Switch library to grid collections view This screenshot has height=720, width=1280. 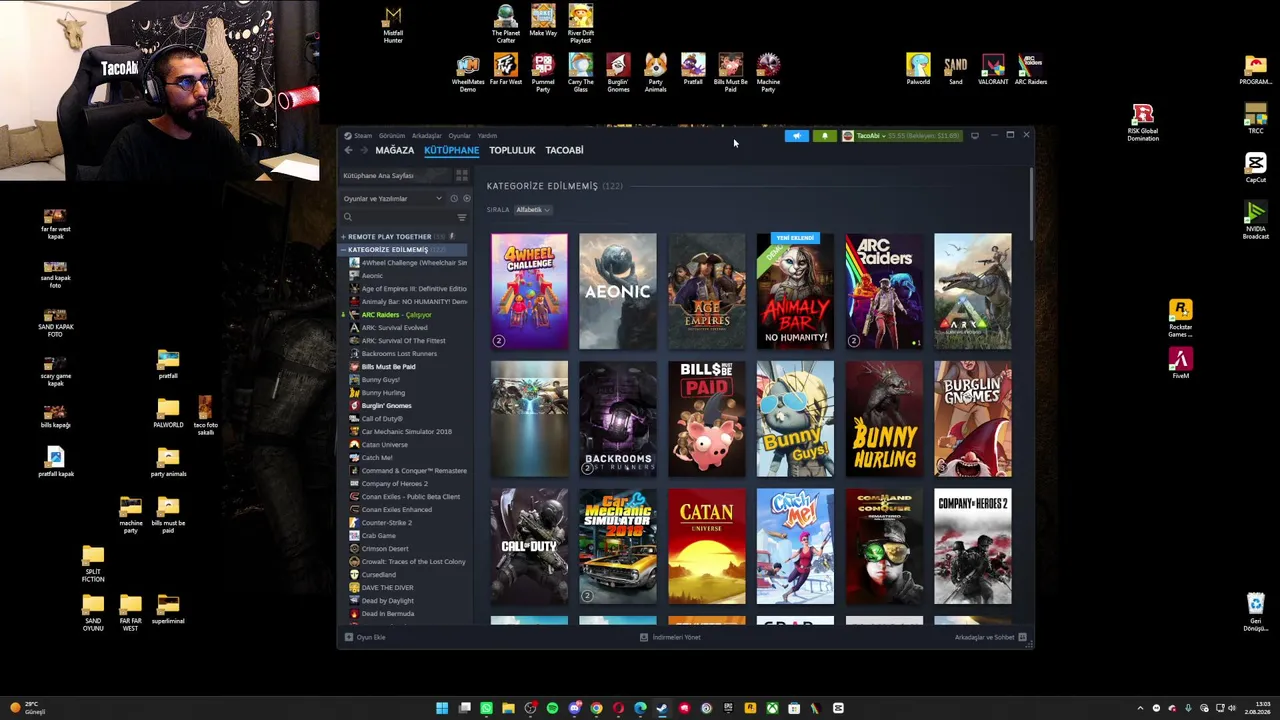tap(462, 176)
